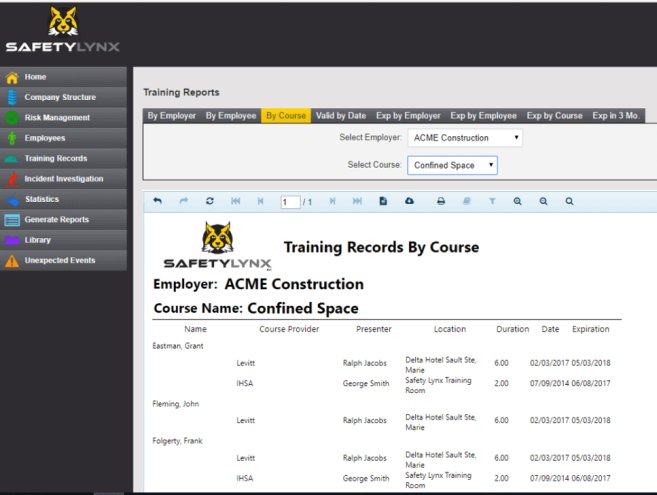
Task: Open the Select Course dropdown
Action: tap(453, 165)
